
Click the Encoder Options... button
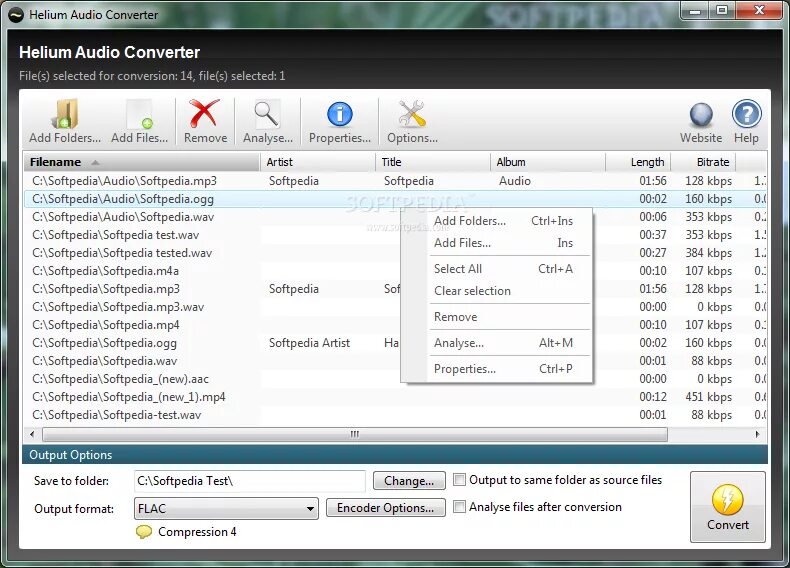[x=385, y=508]
